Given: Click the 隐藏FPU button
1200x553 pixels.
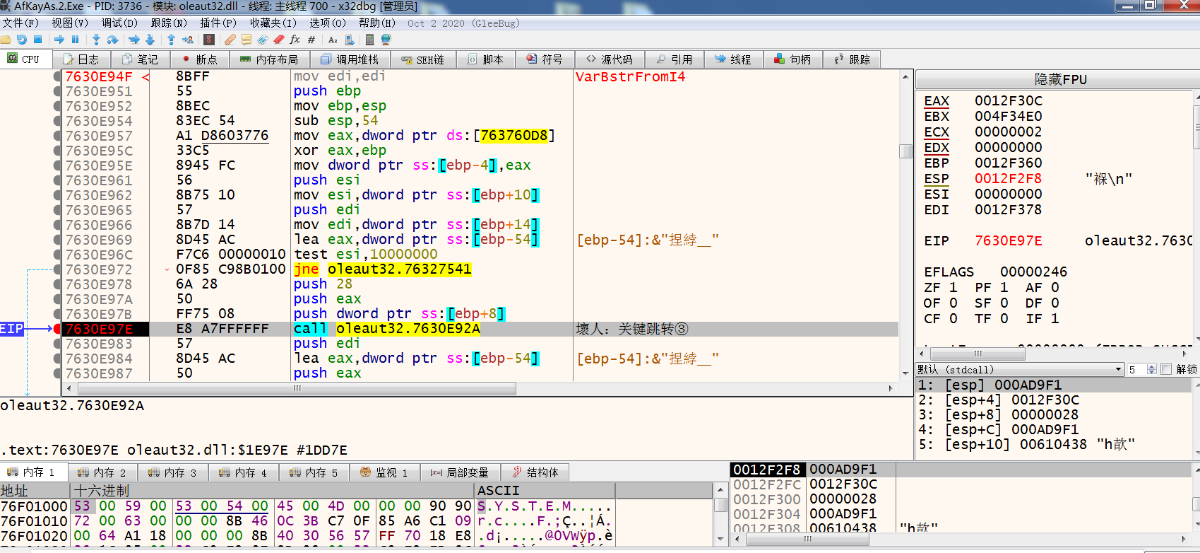Looking at the screenshot, I should (1059, 79).
